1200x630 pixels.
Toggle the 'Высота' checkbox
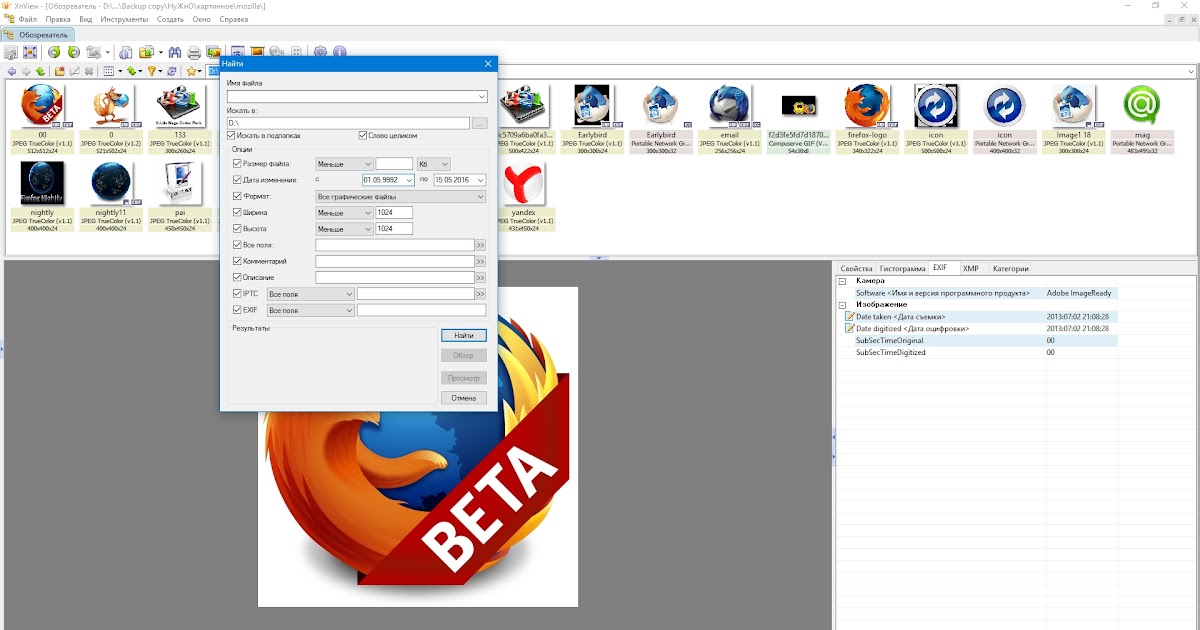tap(237, 228)
